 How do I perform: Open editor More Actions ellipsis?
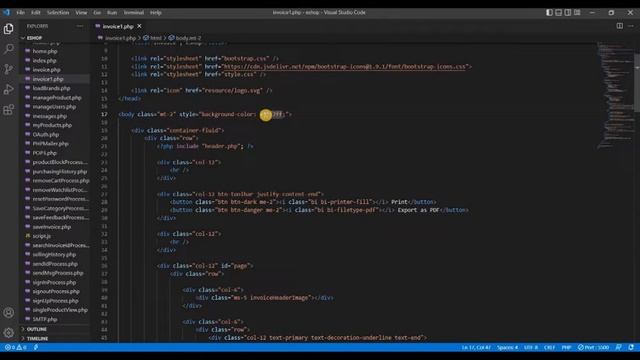tap(631, 26)
